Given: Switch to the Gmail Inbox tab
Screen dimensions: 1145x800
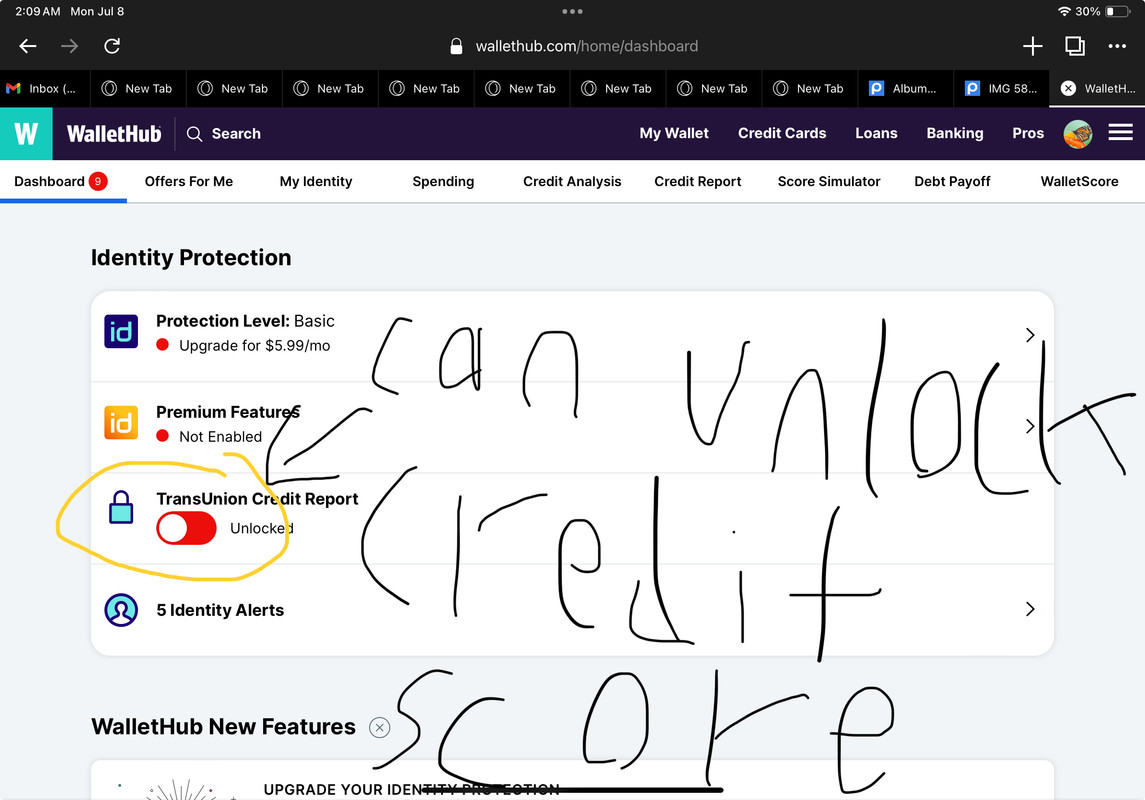Looking at the screenshot, I should pyautogui.click(x=45, y=88).
